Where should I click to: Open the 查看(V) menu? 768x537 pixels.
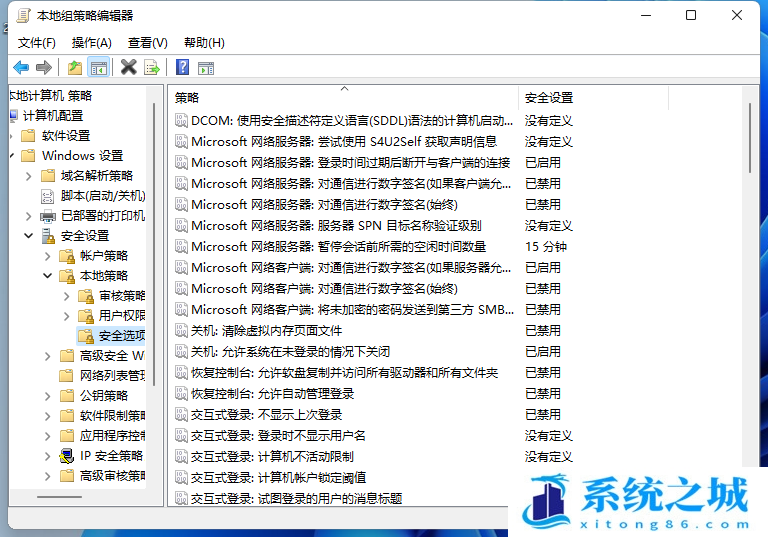tap(148, 42)
